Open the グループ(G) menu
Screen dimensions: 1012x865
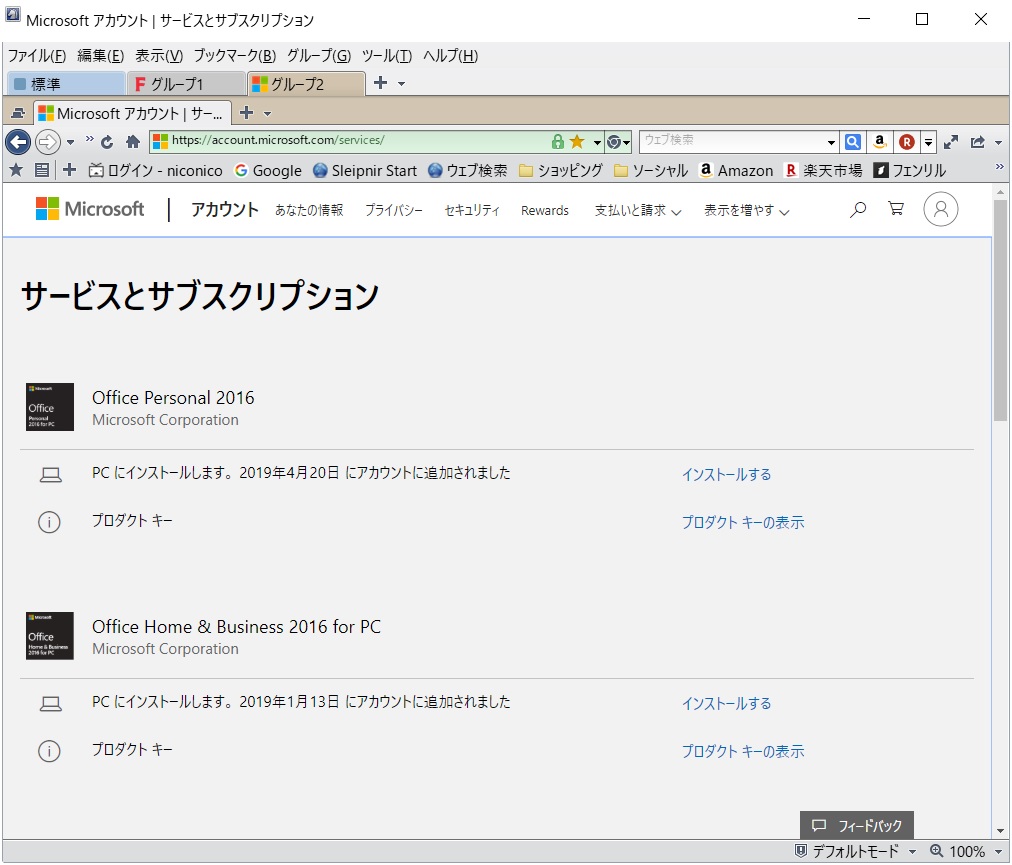pos(319,56)
